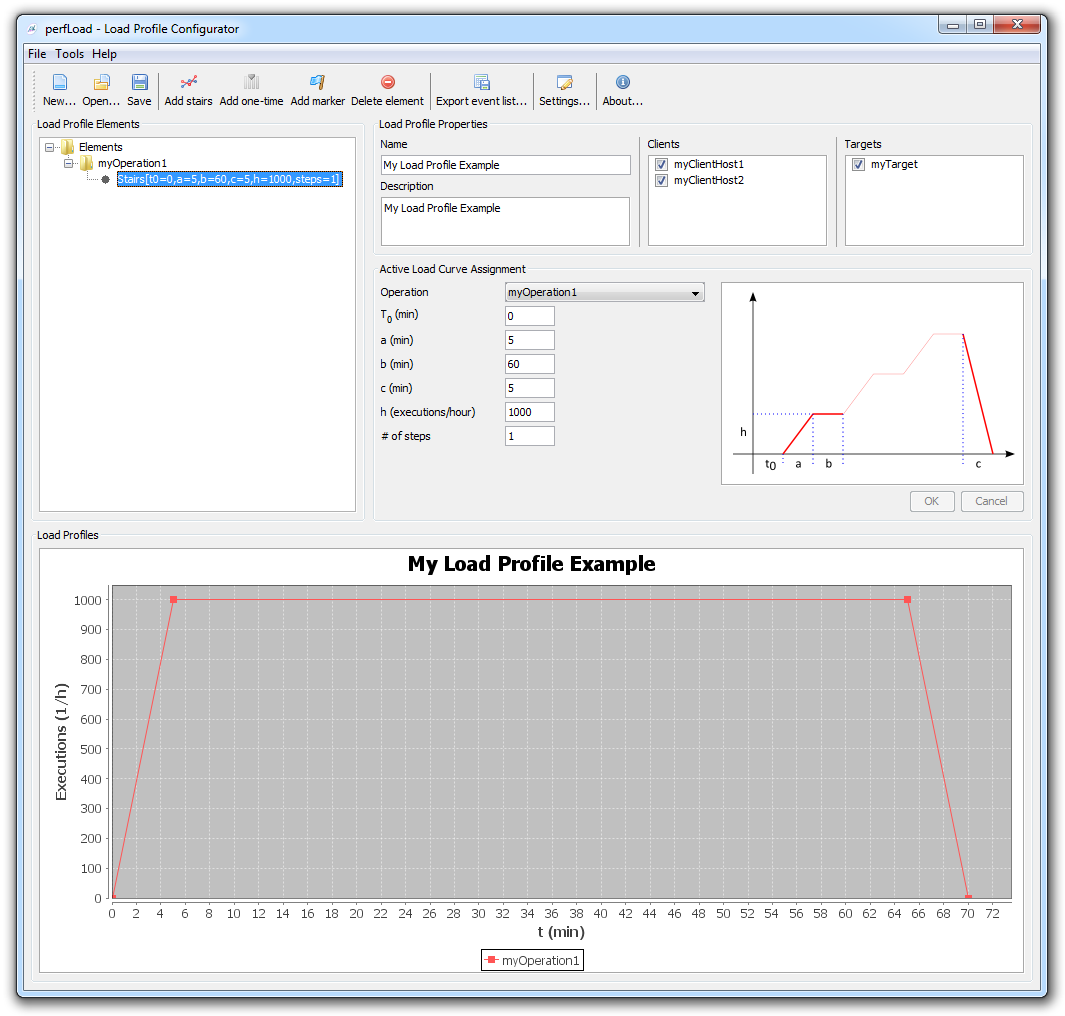Collapse the myOperation1 tree node
Viewport: 1065px width, 1016px height.
69,163
